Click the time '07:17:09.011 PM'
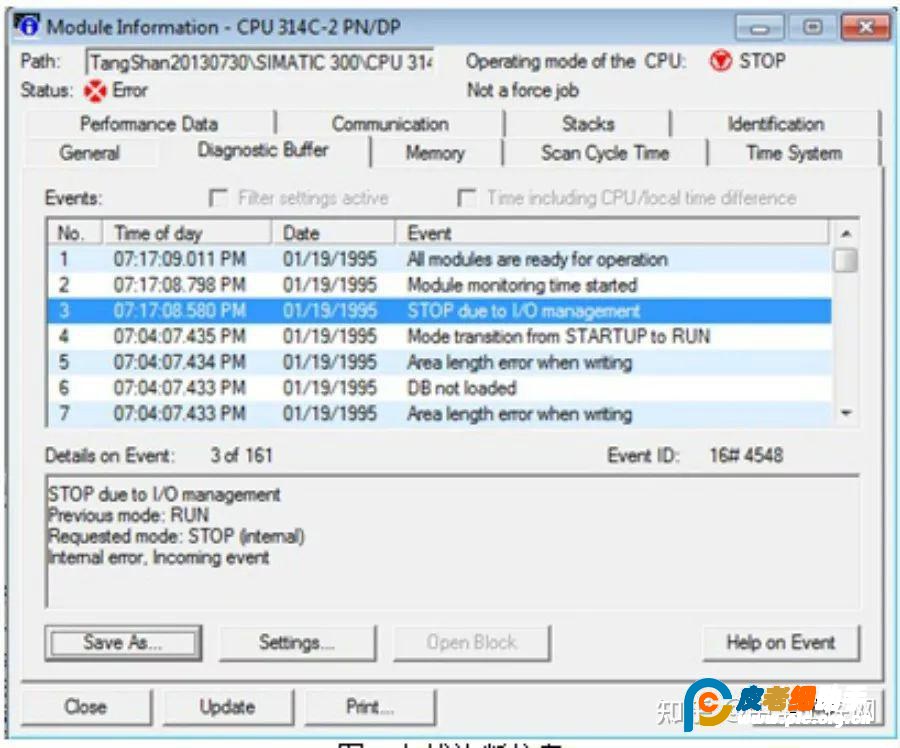The width and height of the screenshot is (900, 748). click(x=180, y=259)
